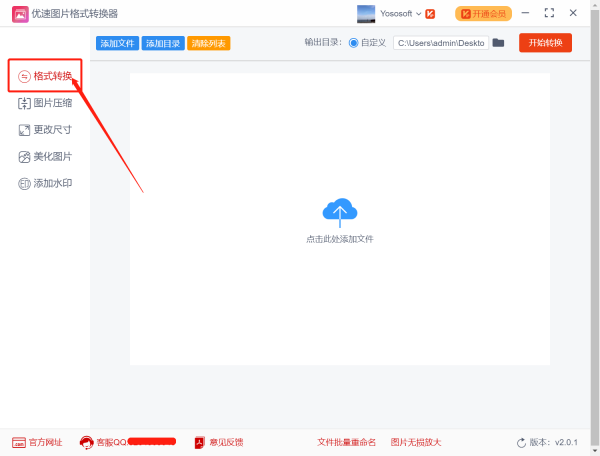
Task: Click the customer service headset icon
Action: coord(86,443)
